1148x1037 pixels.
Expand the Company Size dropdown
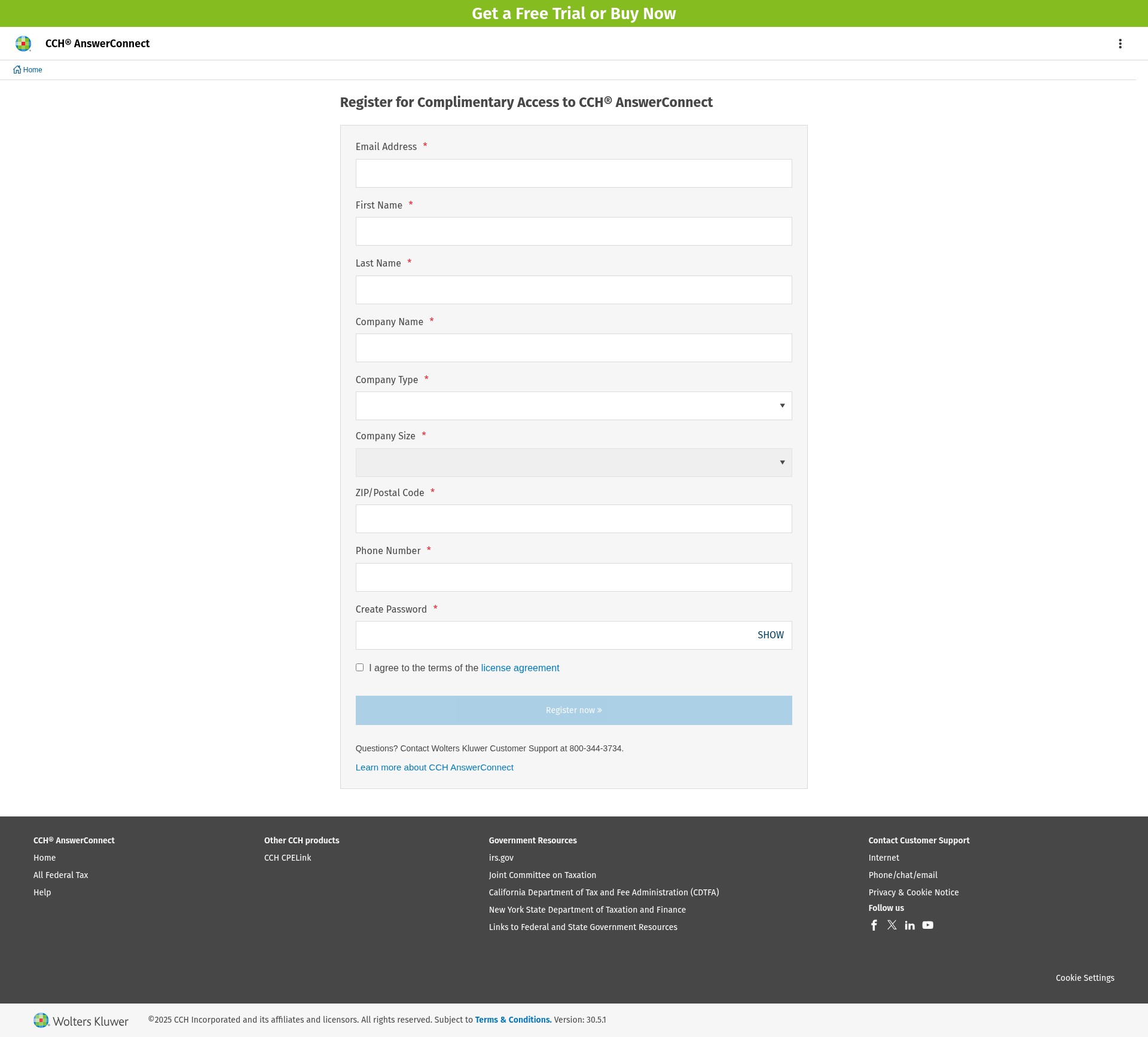[573, 463]
